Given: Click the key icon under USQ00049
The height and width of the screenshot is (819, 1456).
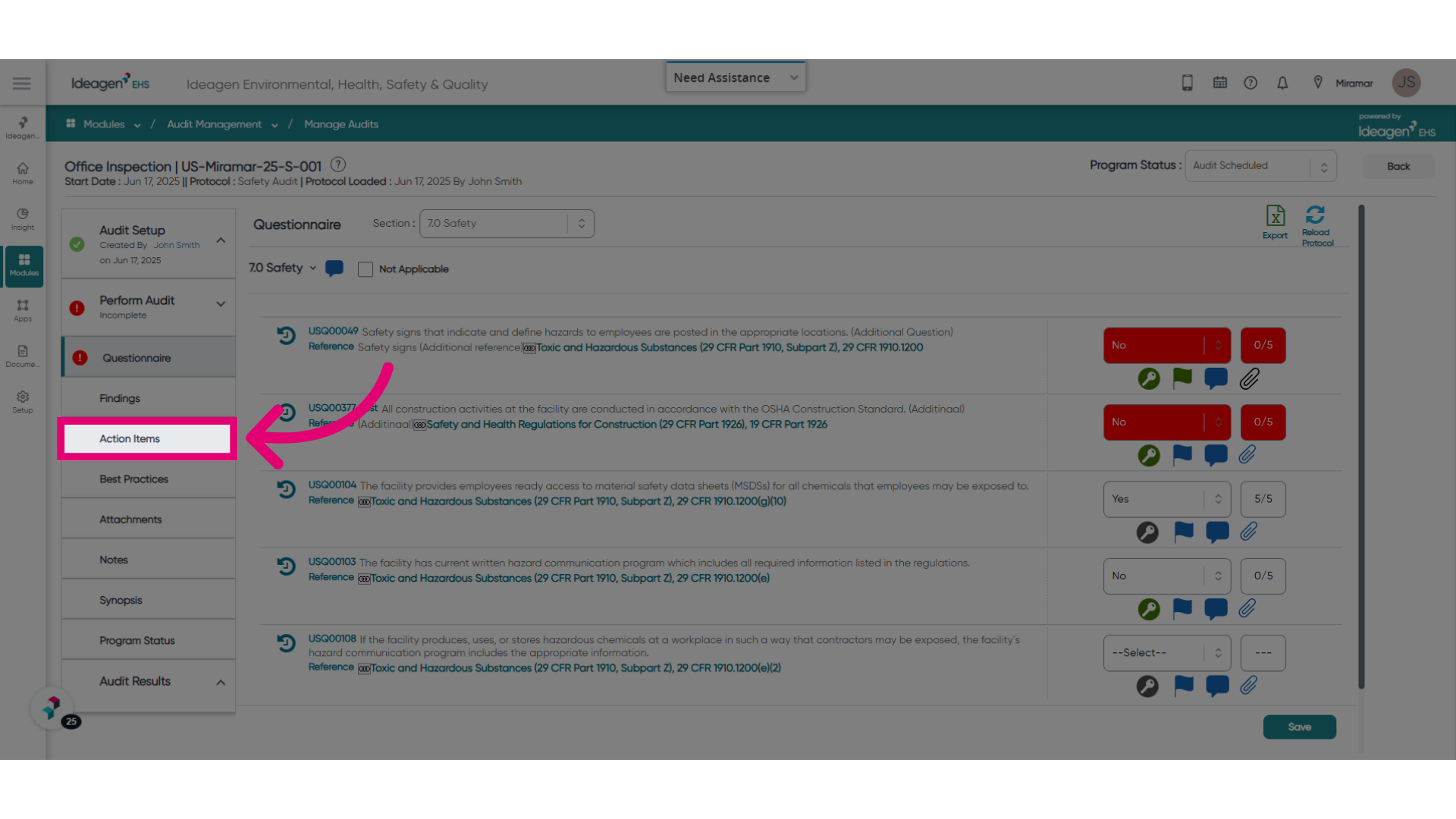Looking at the screenshot, I should 1149,378.
